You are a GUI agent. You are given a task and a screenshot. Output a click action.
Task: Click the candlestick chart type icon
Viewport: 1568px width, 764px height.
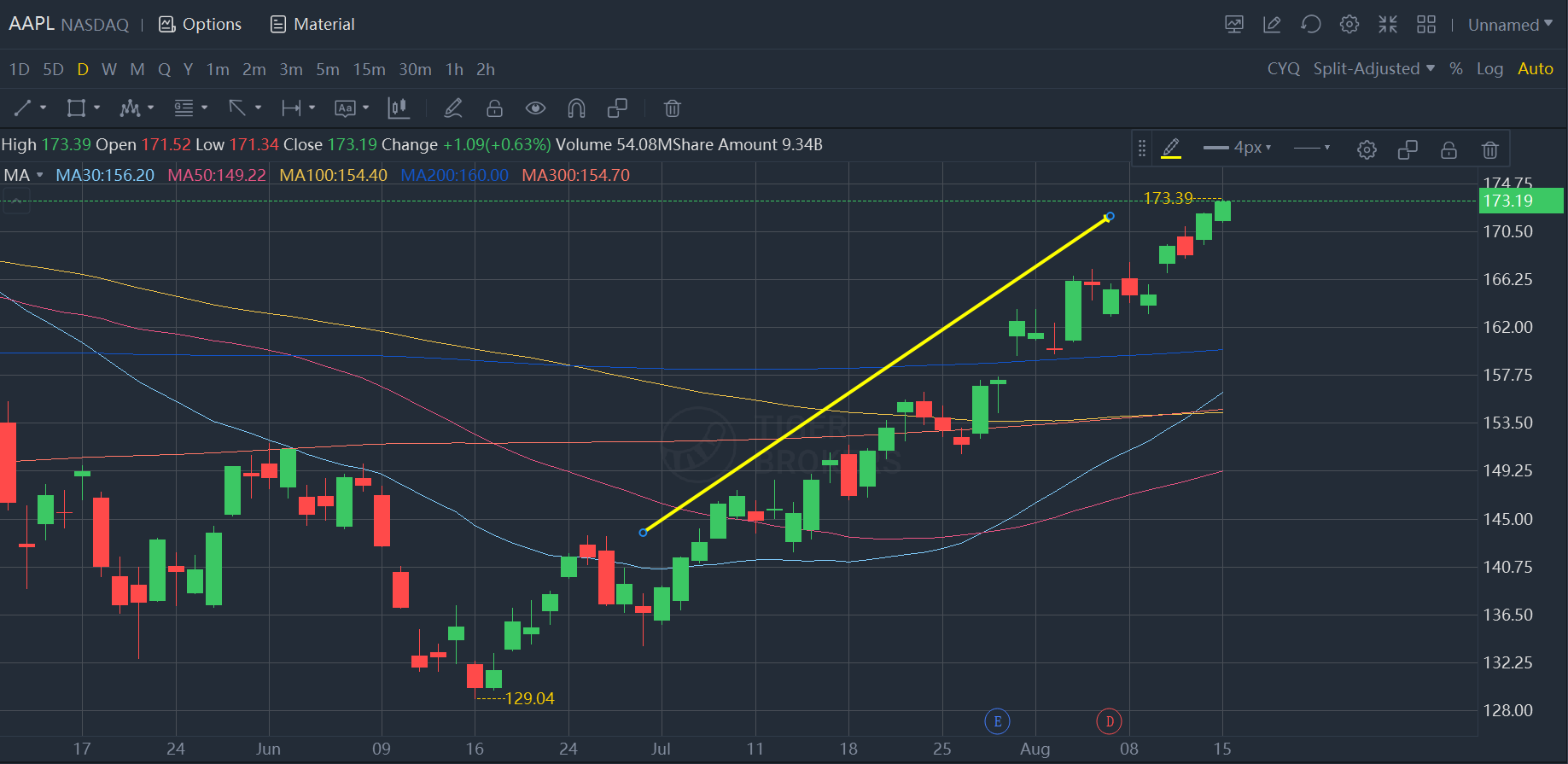[399, 108]
